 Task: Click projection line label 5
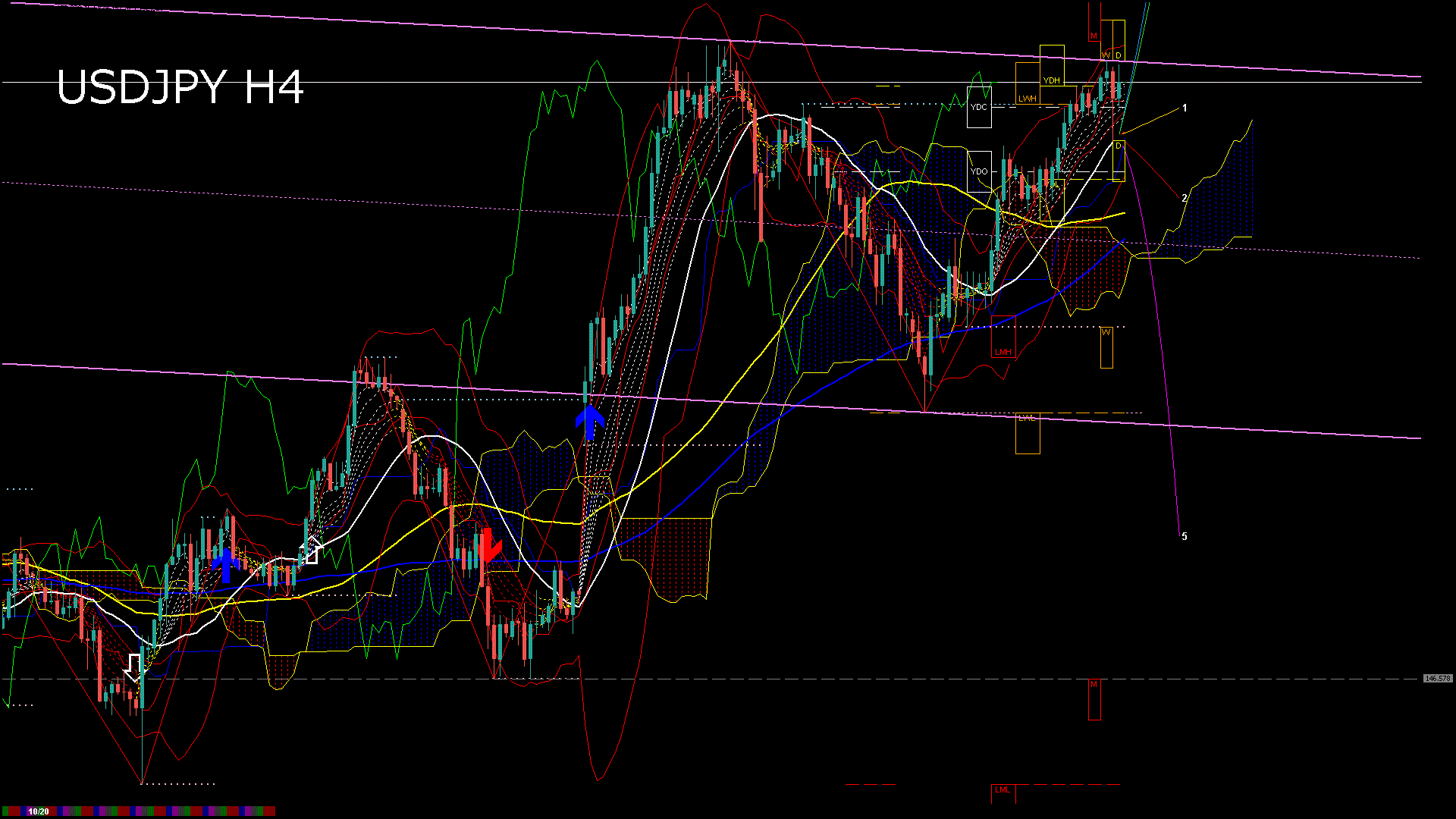point(1185,537)
